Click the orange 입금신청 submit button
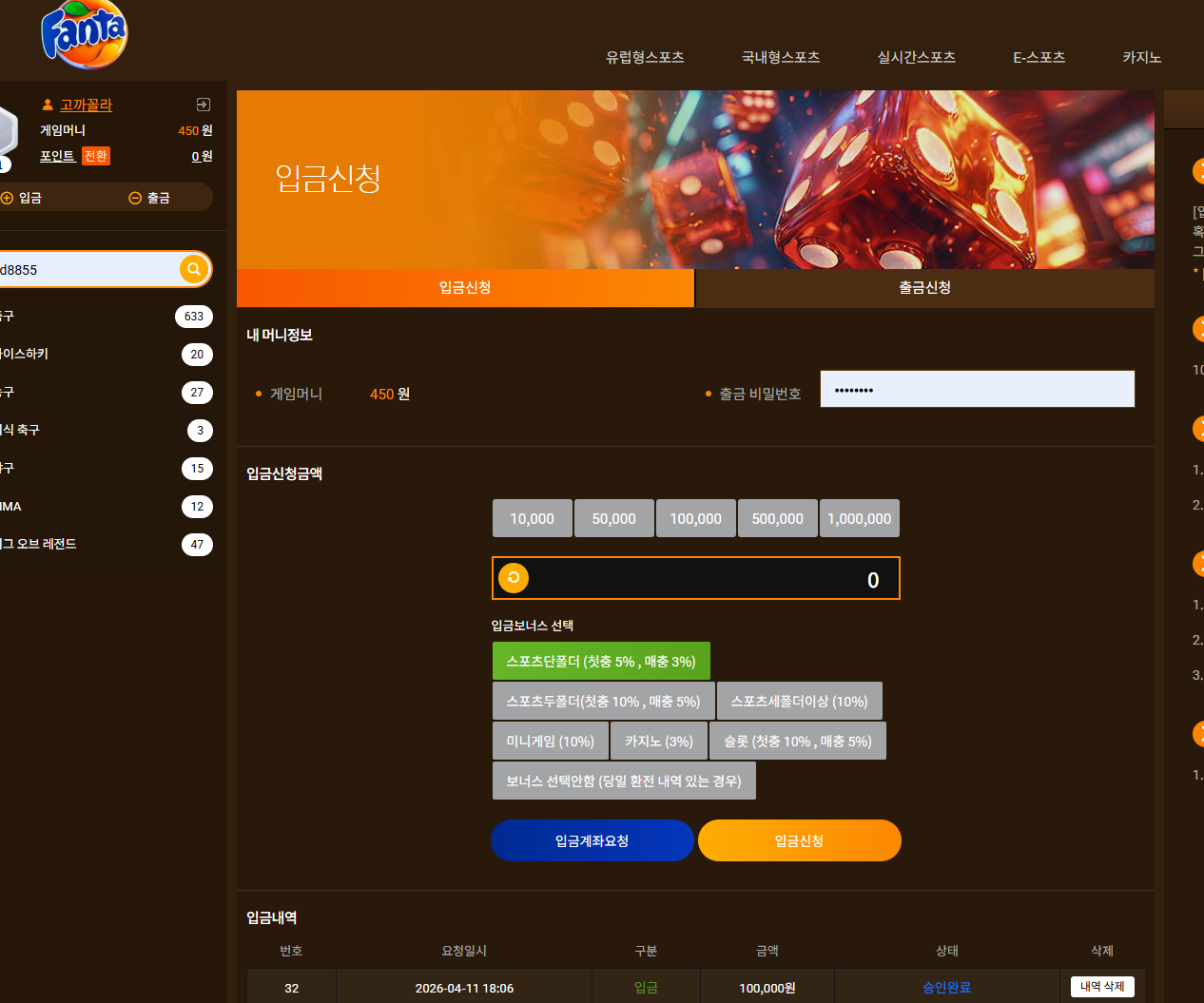The image size is (1204, 1003). coord(799,840)
